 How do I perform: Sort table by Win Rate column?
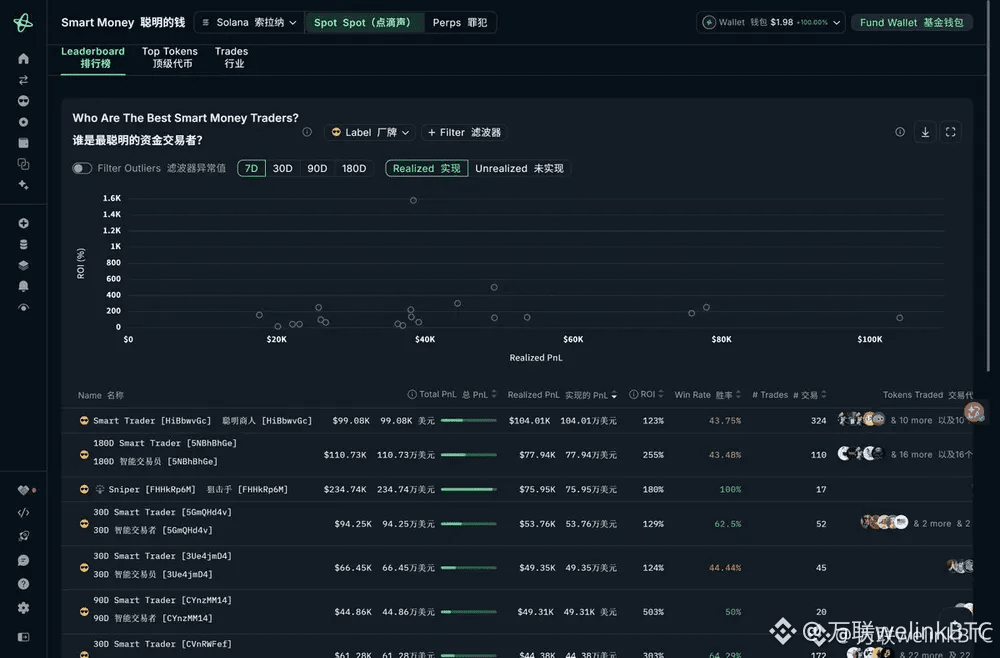click(707, 395)
